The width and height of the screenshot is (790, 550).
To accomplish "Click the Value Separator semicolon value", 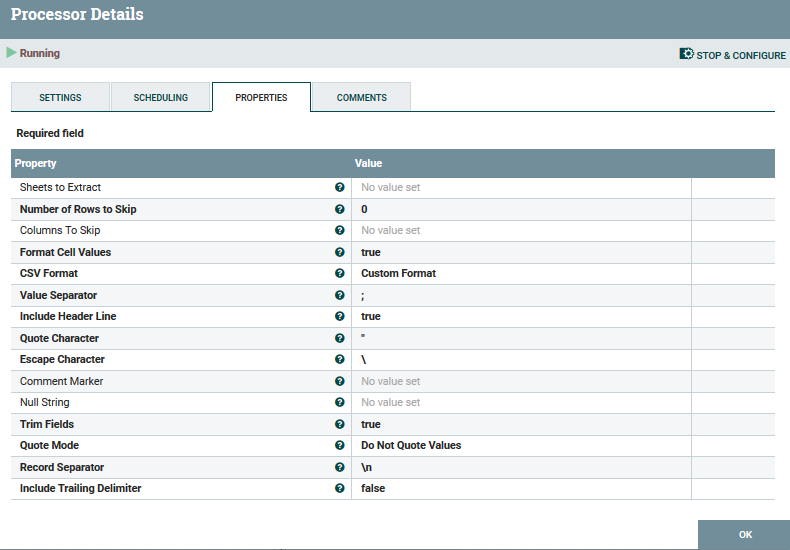I will pos(364,295).
